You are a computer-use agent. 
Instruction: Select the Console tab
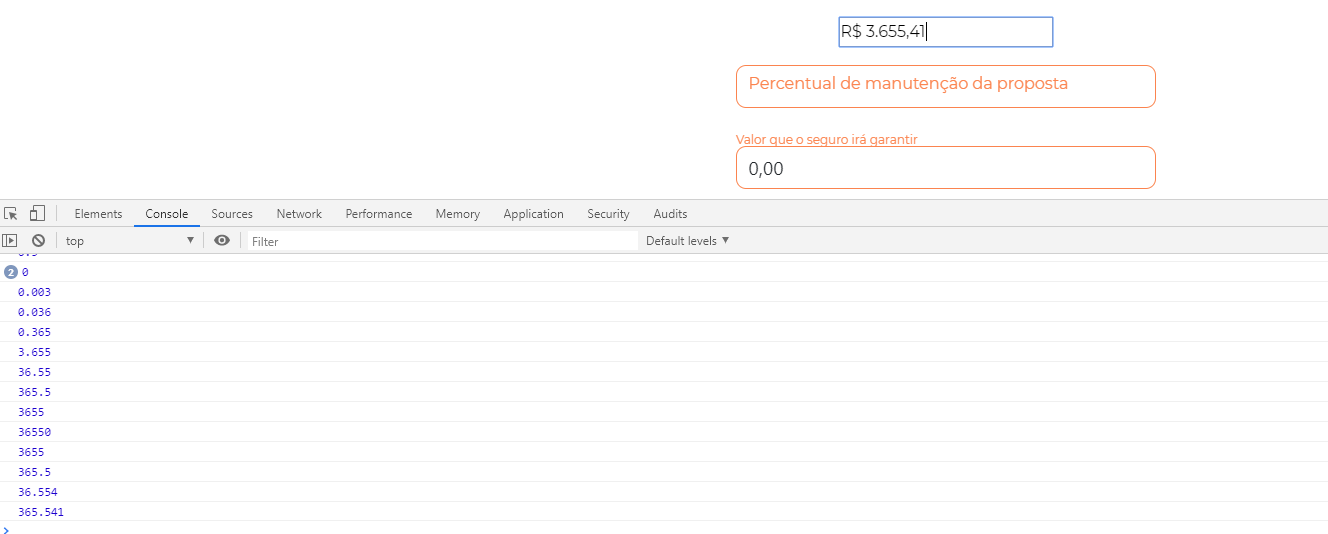click(x=167, y=214)
